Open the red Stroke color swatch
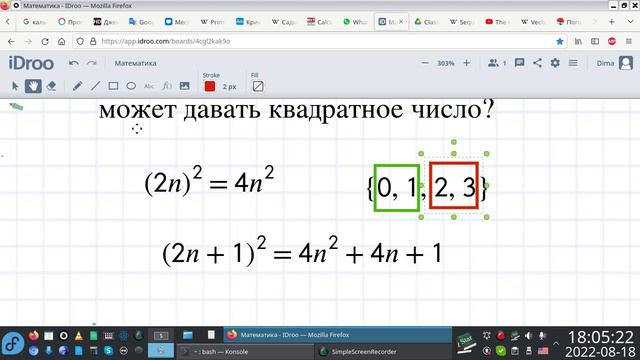Viewport: 640px width, 360px height. click(x=210, y=87)
